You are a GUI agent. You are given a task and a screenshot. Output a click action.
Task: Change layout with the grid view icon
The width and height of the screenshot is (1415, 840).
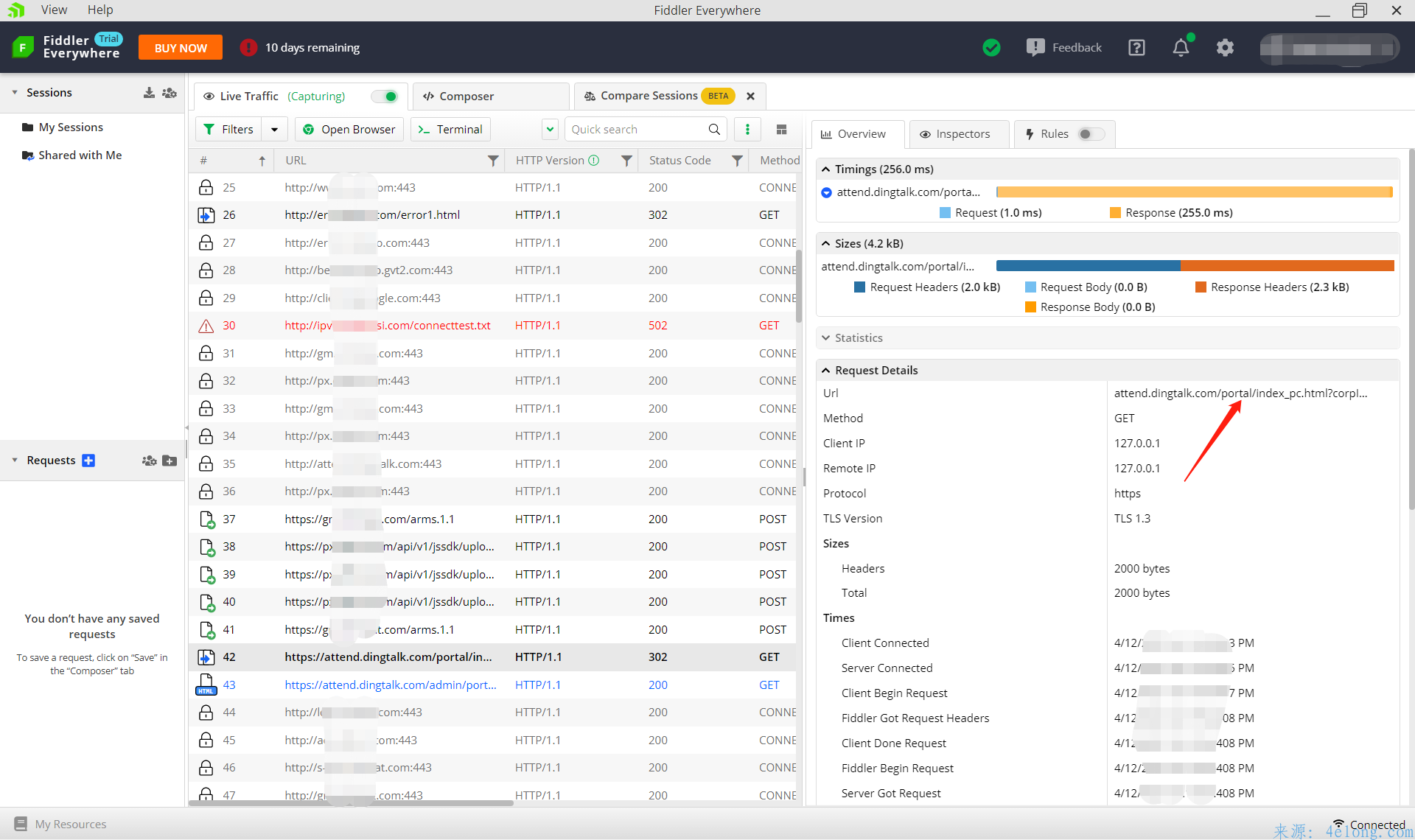pyautogui.click(x=781, y=129)
